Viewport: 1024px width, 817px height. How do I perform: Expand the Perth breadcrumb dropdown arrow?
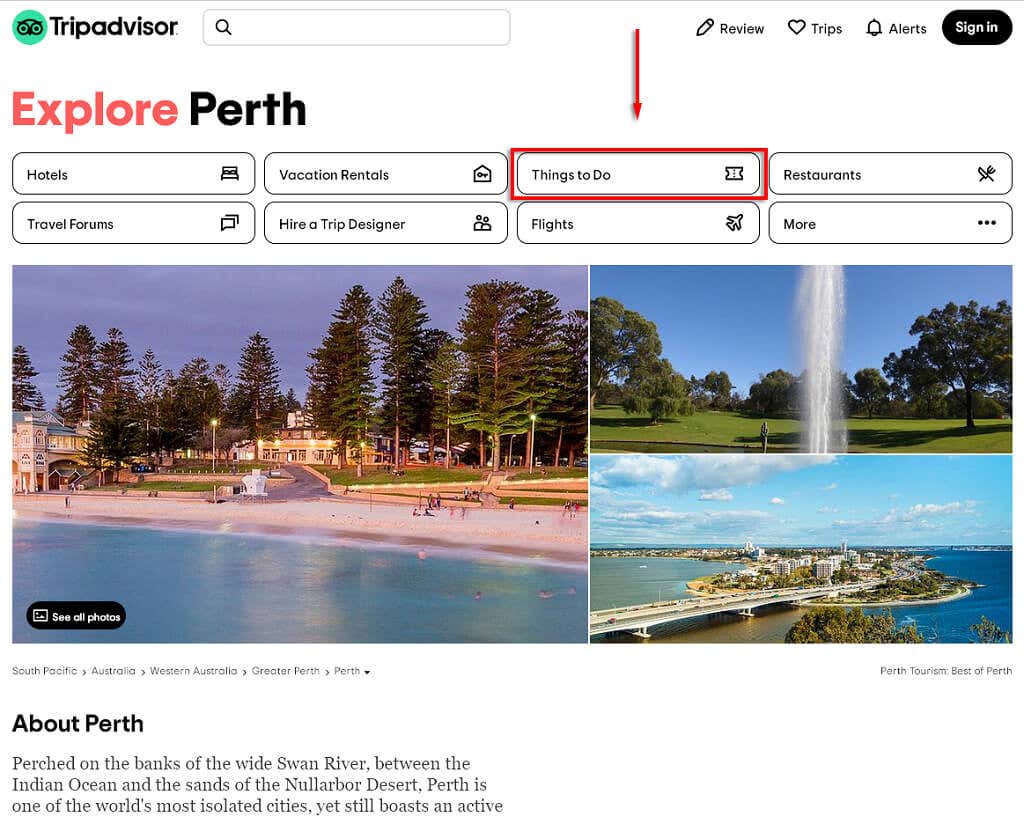tap(367, 672)
